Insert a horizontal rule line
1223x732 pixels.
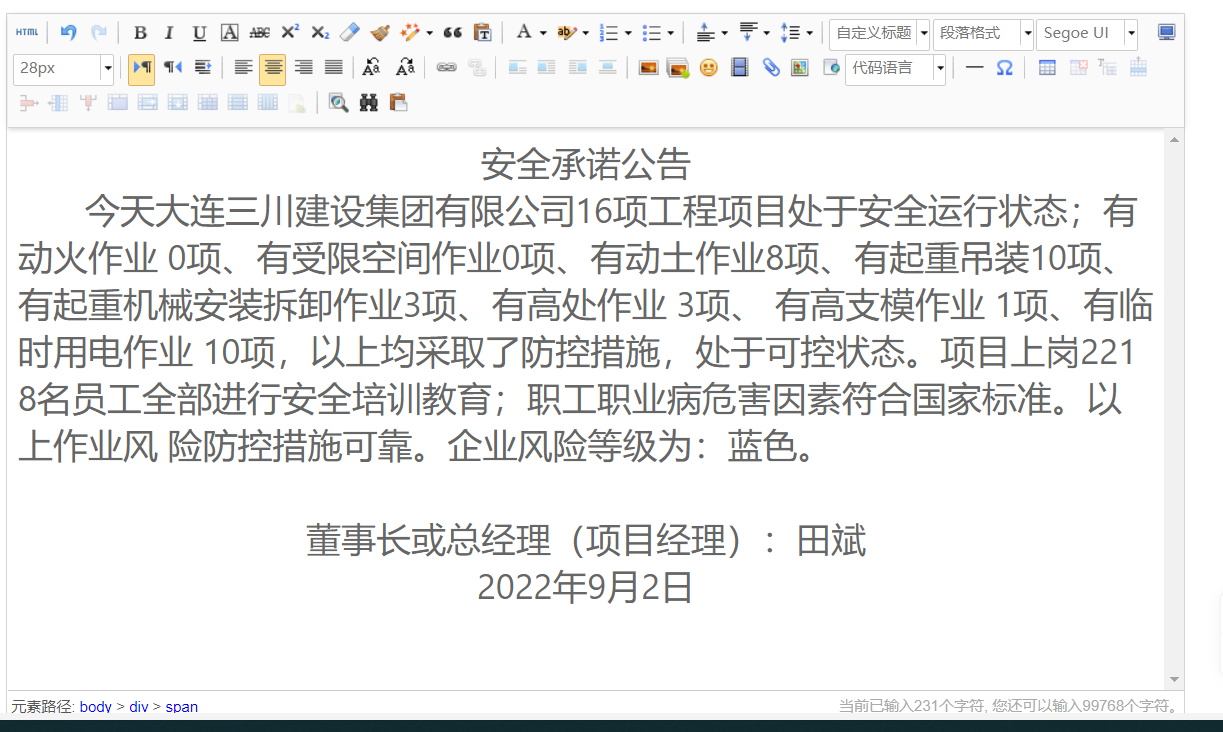pos(974,68)
